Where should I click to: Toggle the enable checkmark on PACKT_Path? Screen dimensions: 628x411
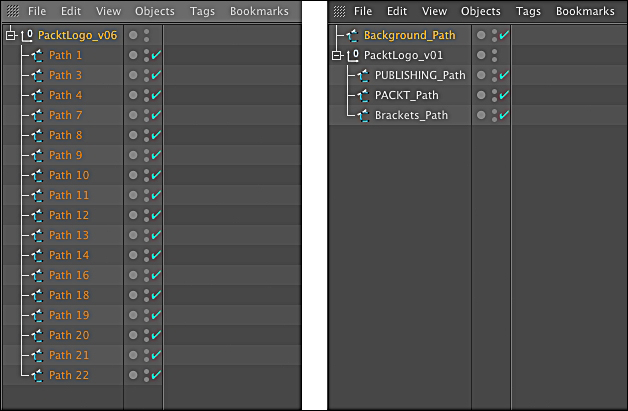[x=504, y=95]
